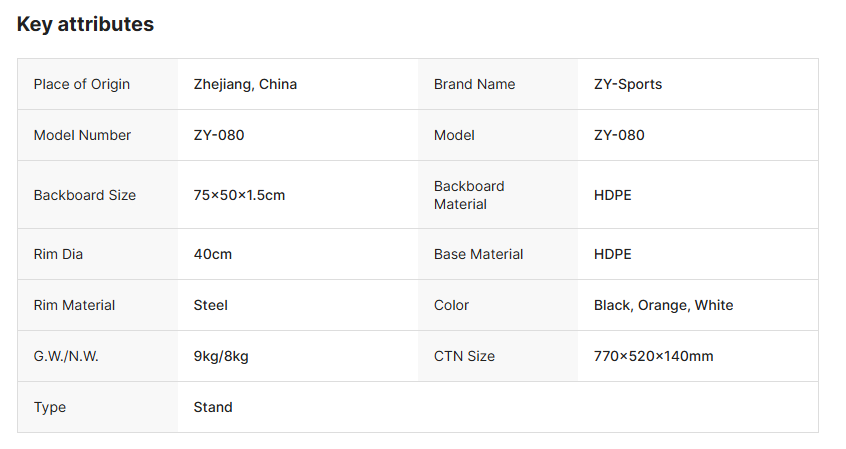Select the 75×50×1.5cm size value
This screenshot has height=449, width=846.
pyautogui.click(x=239, y=195)
